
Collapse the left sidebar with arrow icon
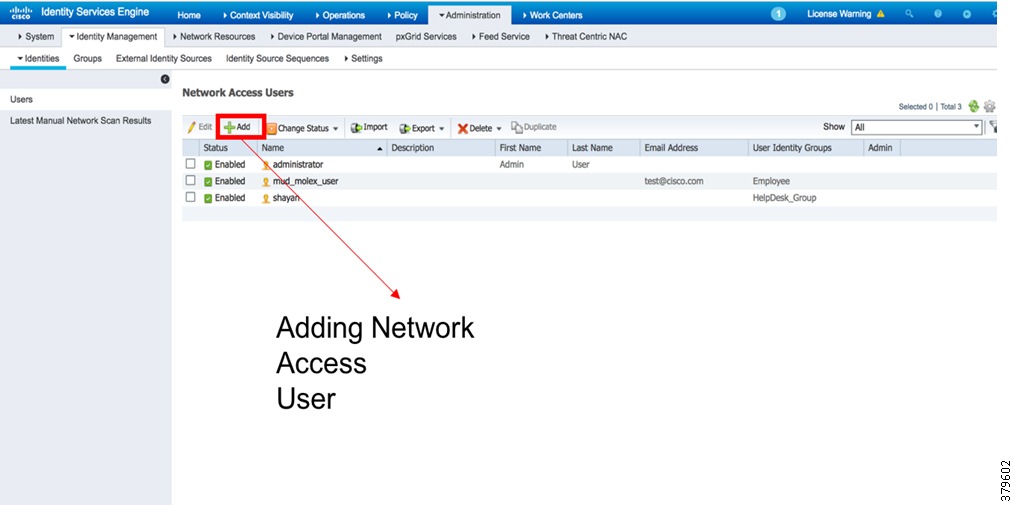click(x=165, y=79)
